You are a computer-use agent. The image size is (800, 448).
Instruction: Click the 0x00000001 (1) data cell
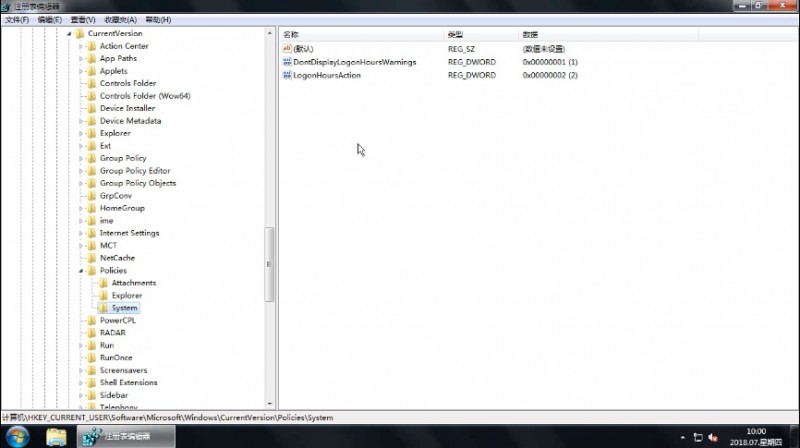coord(550,62)
